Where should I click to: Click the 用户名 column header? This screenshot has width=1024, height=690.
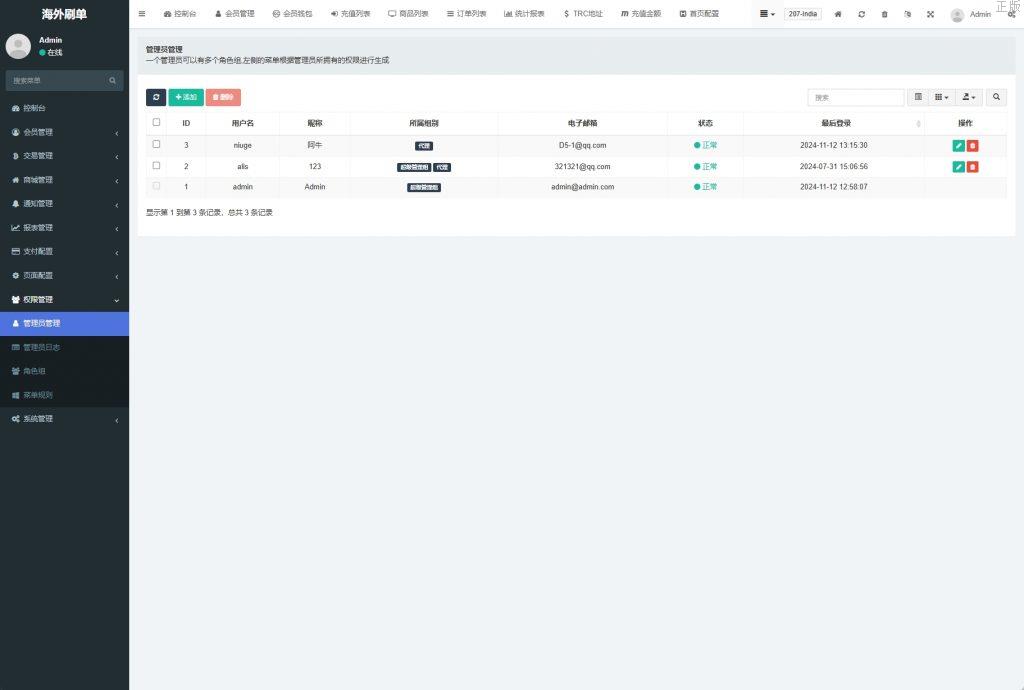click(242, 123)
